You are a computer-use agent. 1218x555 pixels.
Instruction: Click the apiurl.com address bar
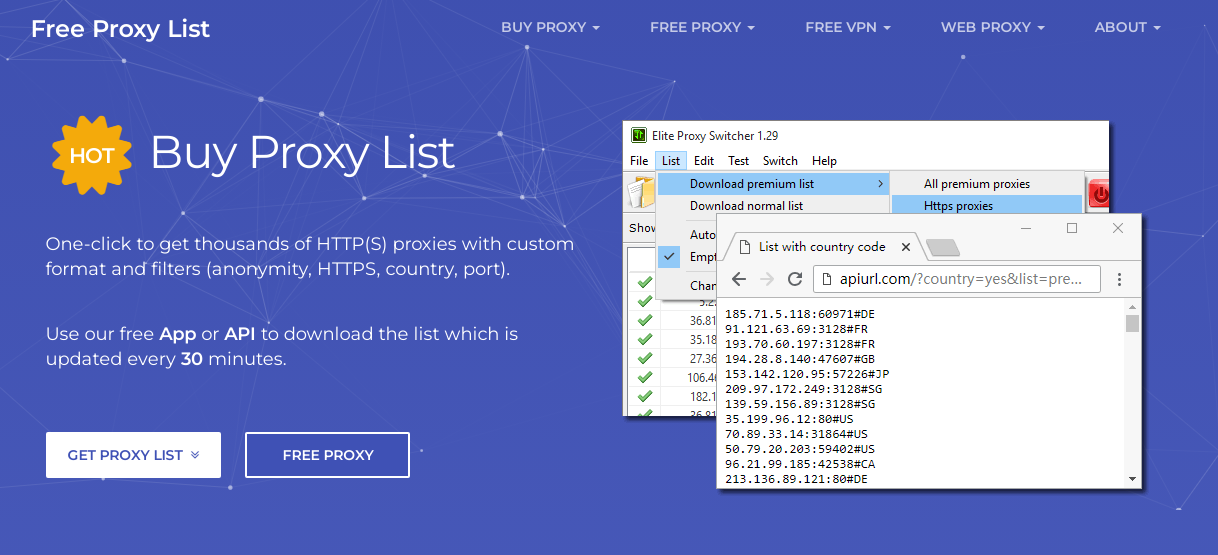click(x=957, y=279)
